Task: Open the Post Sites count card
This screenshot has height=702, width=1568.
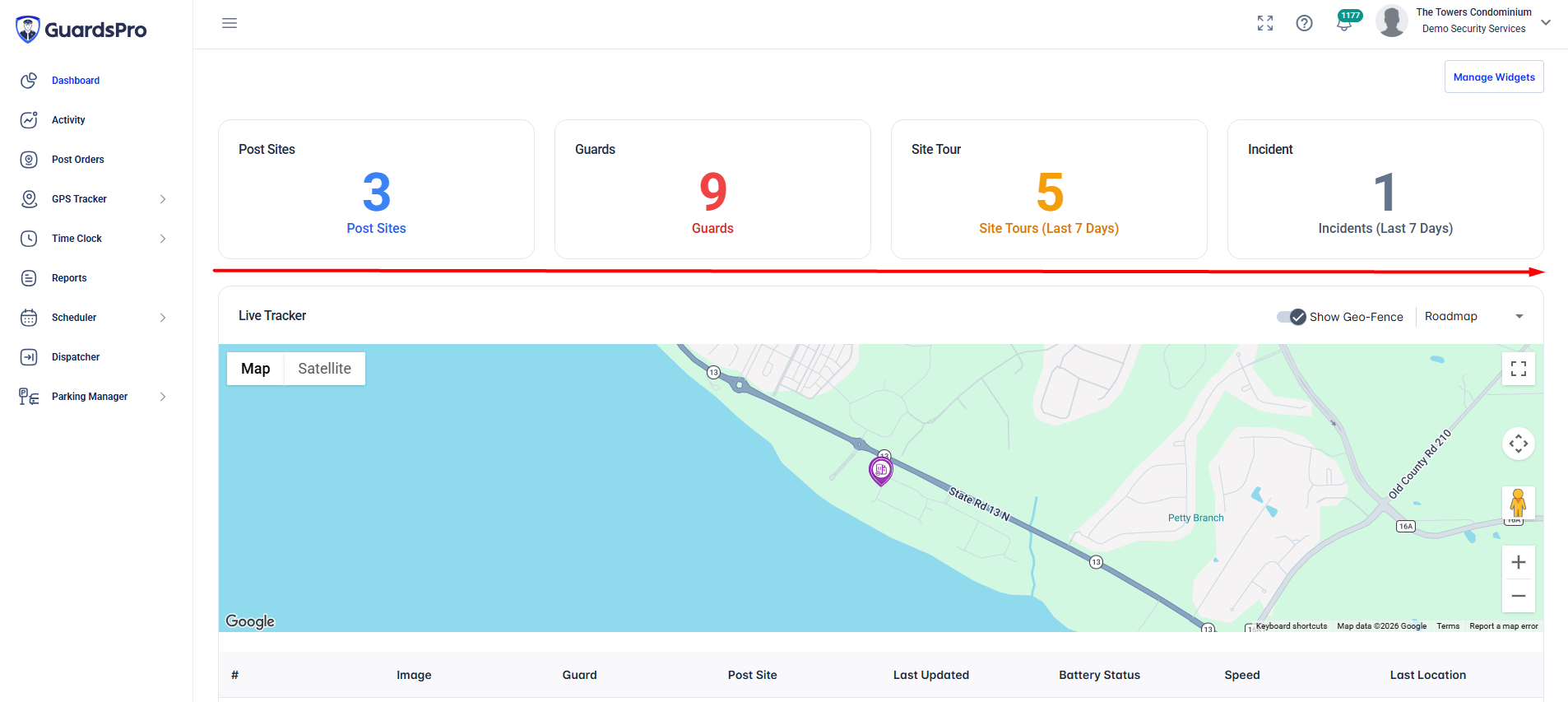Action: coord(376,189)
